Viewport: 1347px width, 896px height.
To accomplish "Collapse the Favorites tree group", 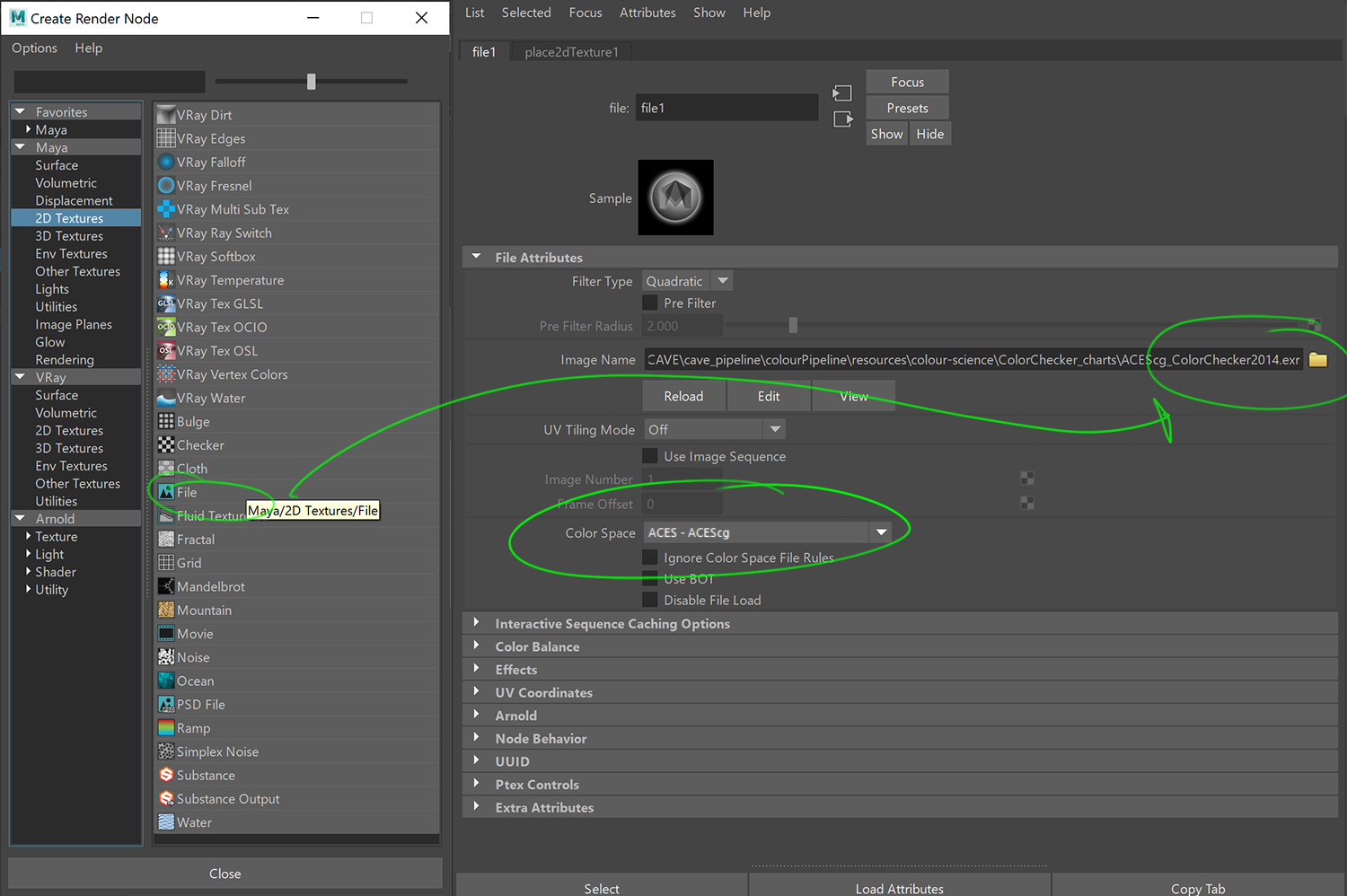I will (20, 112).
